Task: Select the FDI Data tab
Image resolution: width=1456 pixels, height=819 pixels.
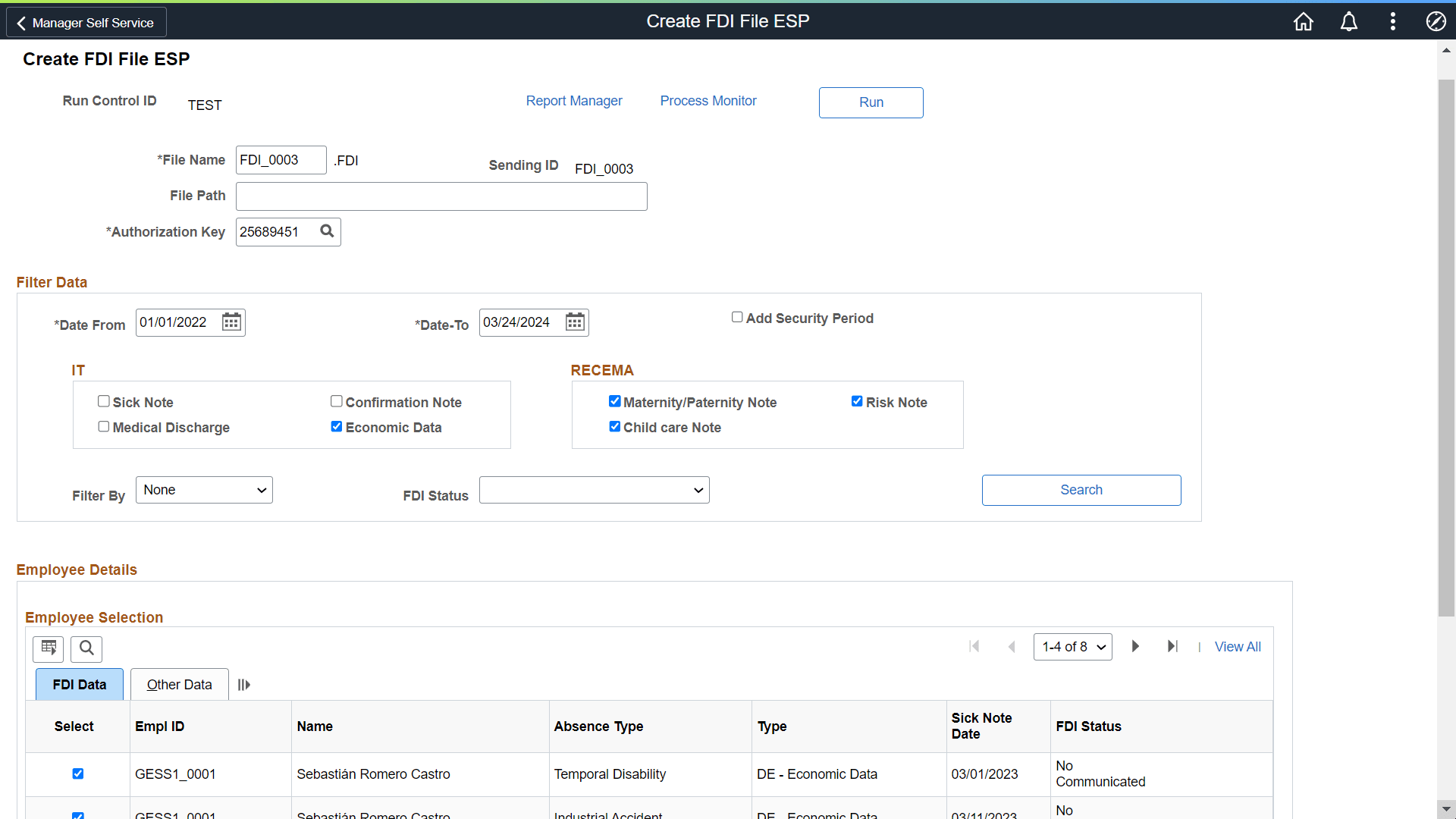Action: click(x=80, y=685)
